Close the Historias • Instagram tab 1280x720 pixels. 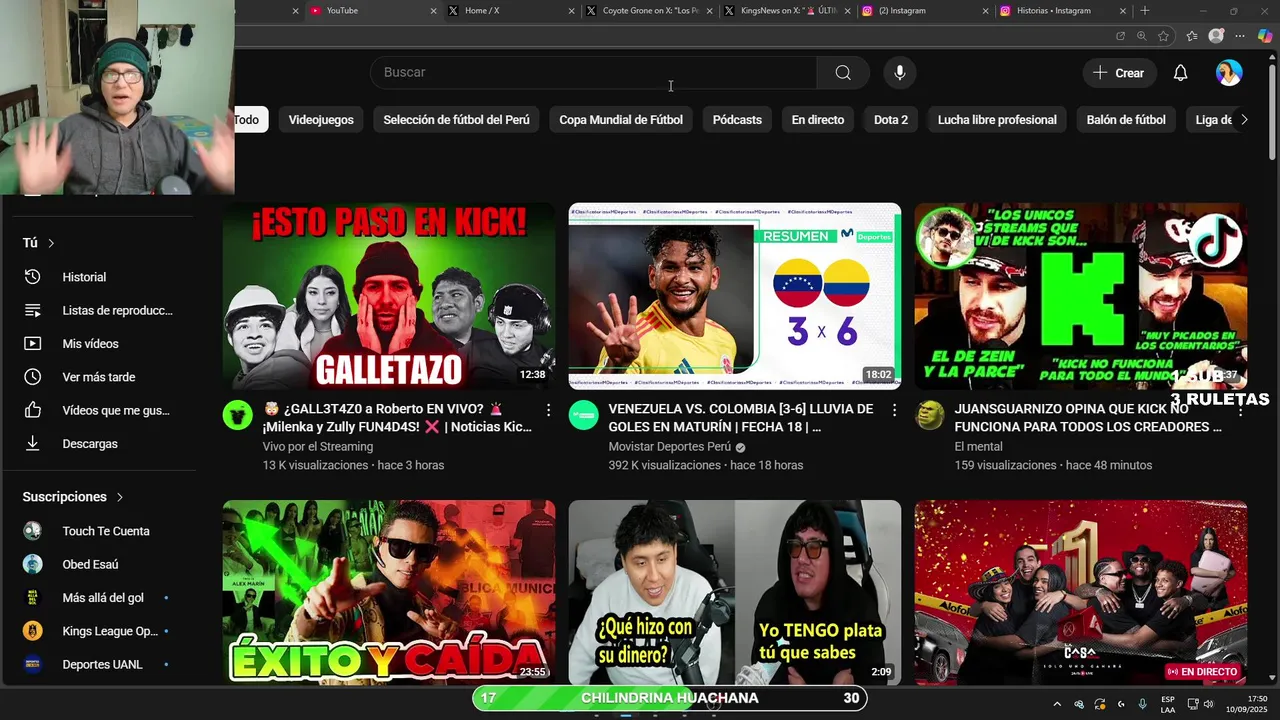point(1124,11)
